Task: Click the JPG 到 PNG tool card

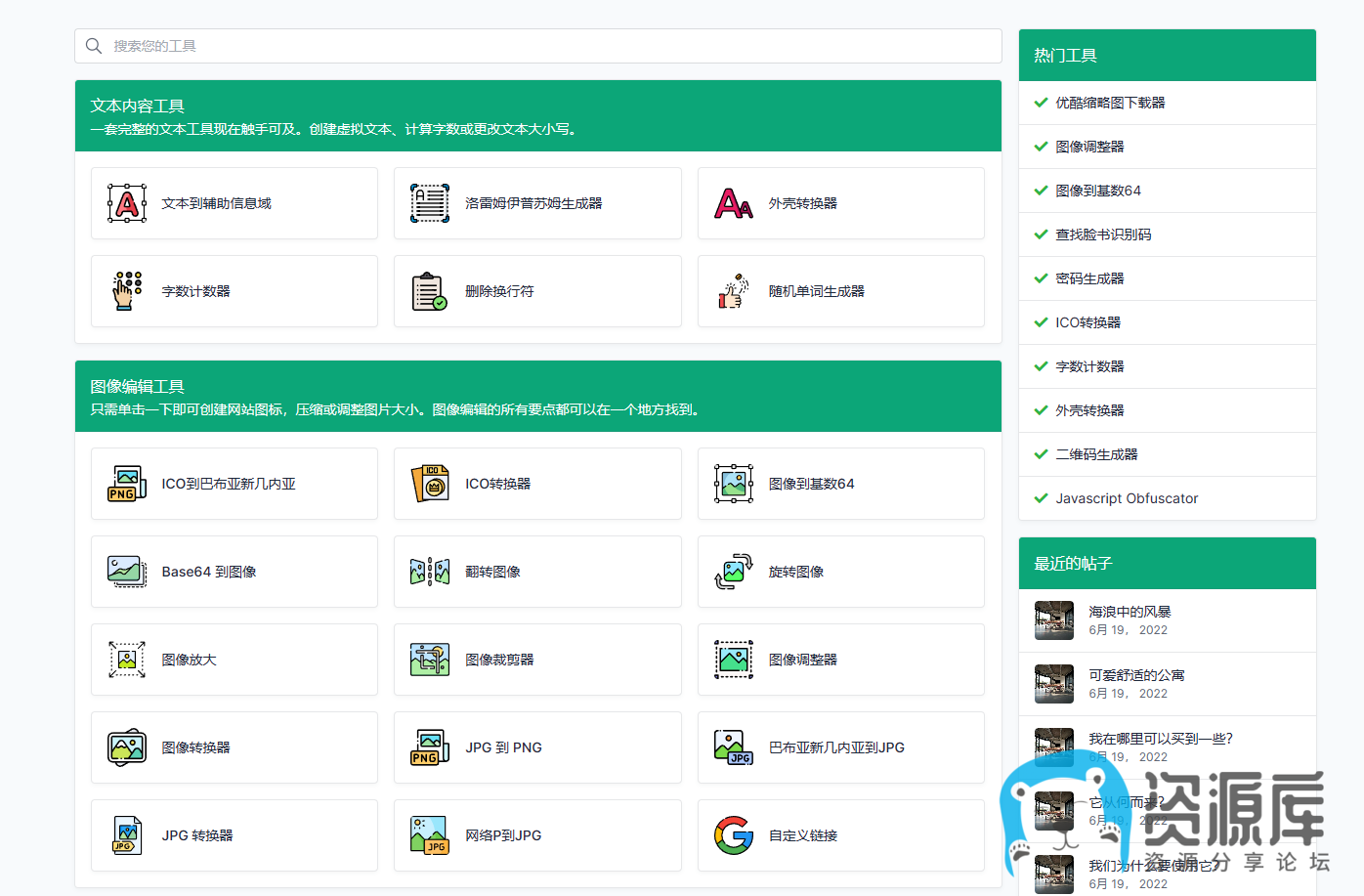Action: tap(537, 747)
